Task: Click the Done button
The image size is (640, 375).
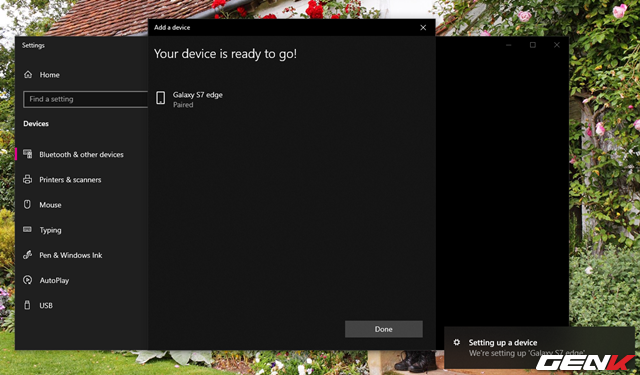Action: tap(384, 329)
